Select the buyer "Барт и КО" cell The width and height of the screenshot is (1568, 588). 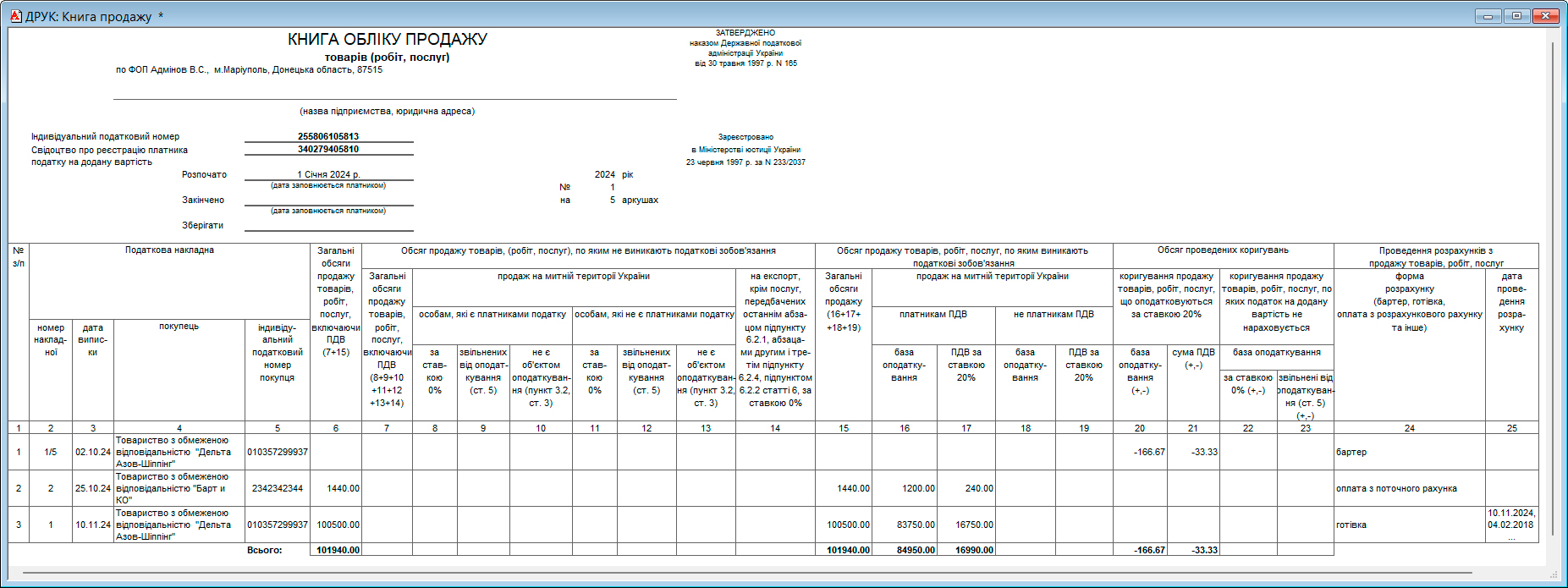[179, 488]
